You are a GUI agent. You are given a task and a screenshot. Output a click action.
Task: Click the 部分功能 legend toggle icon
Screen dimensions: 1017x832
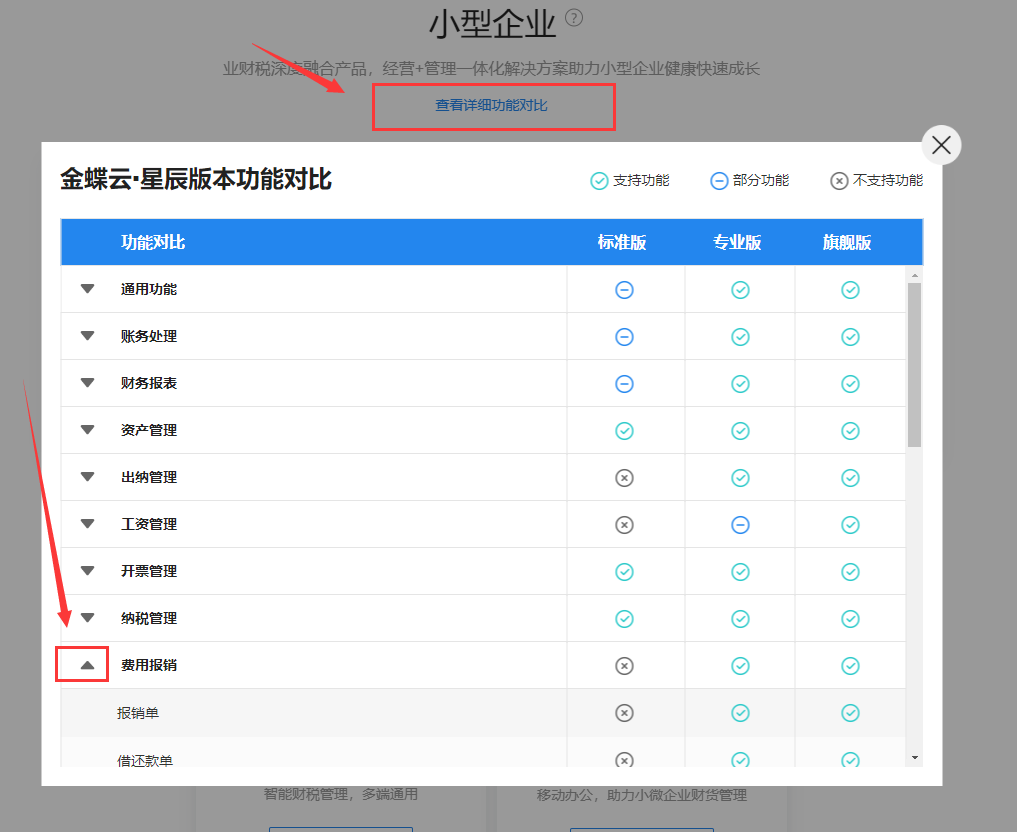[x=719, y=181]
